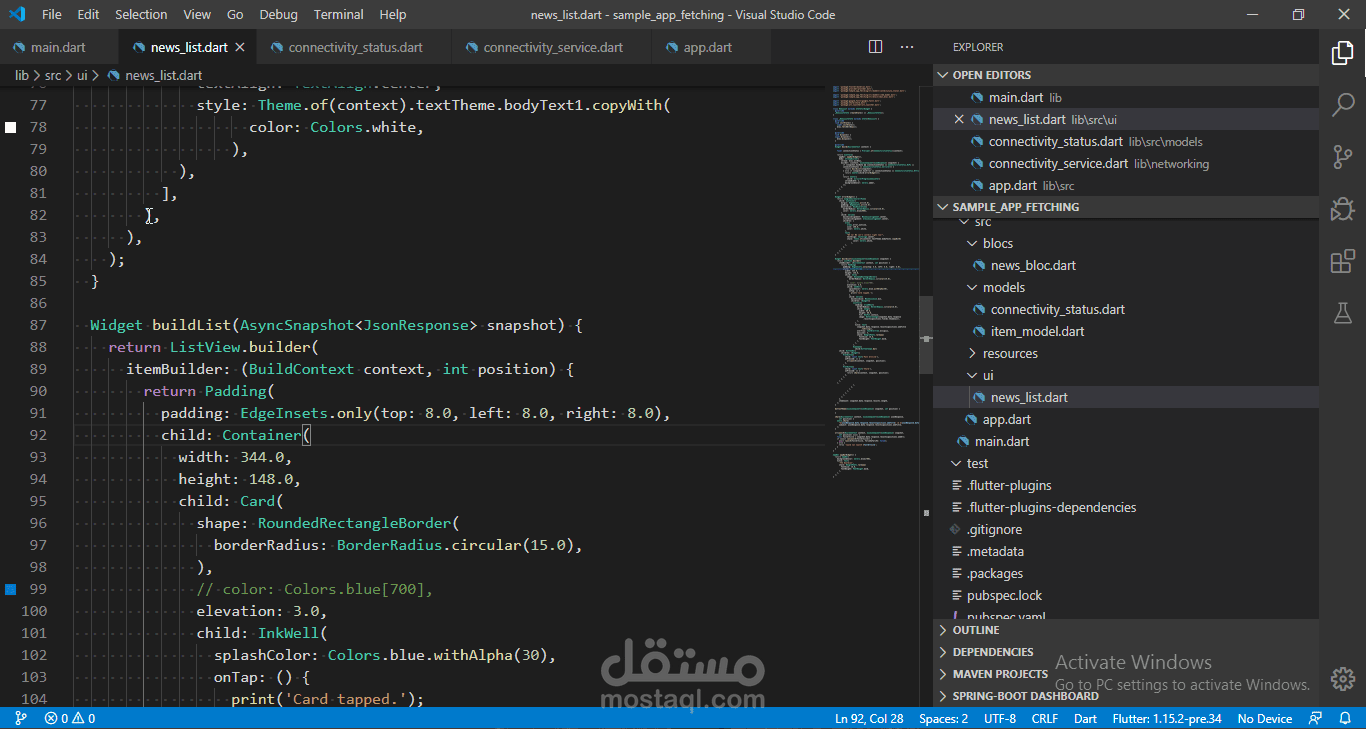The width and height of the screenshot is (1366, 729).
Task: Open errors and warnings count in status bar
Action: click(70, 718)
